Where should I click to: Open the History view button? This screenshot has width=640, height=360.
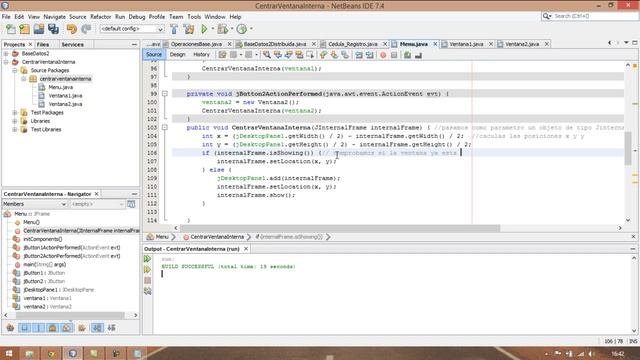tap(201, 54)
